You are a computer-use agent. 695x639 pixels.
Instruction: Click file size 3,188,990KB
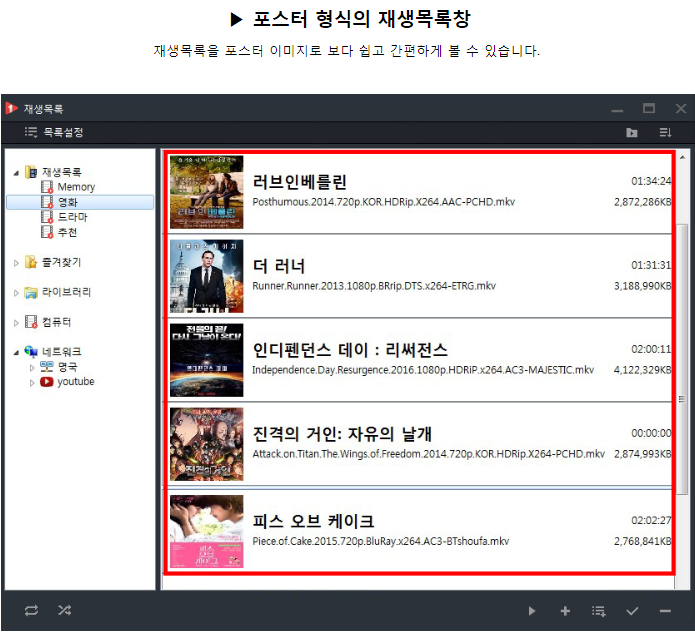pos(642,286)
